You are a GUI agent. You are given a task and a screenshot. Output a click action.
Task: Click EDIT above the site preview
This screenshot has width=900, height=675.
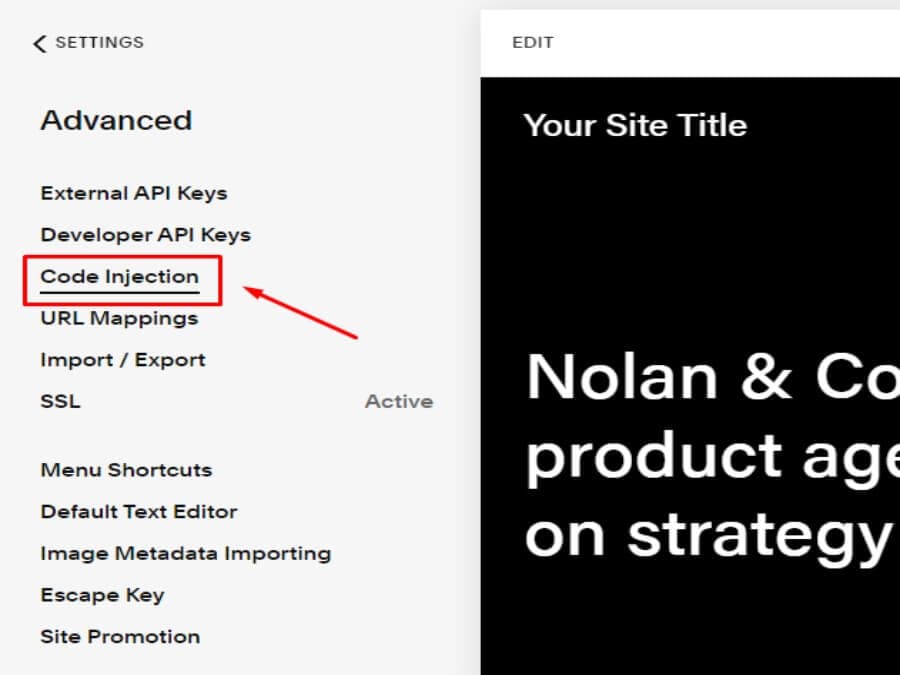click(x=532, y=43)
